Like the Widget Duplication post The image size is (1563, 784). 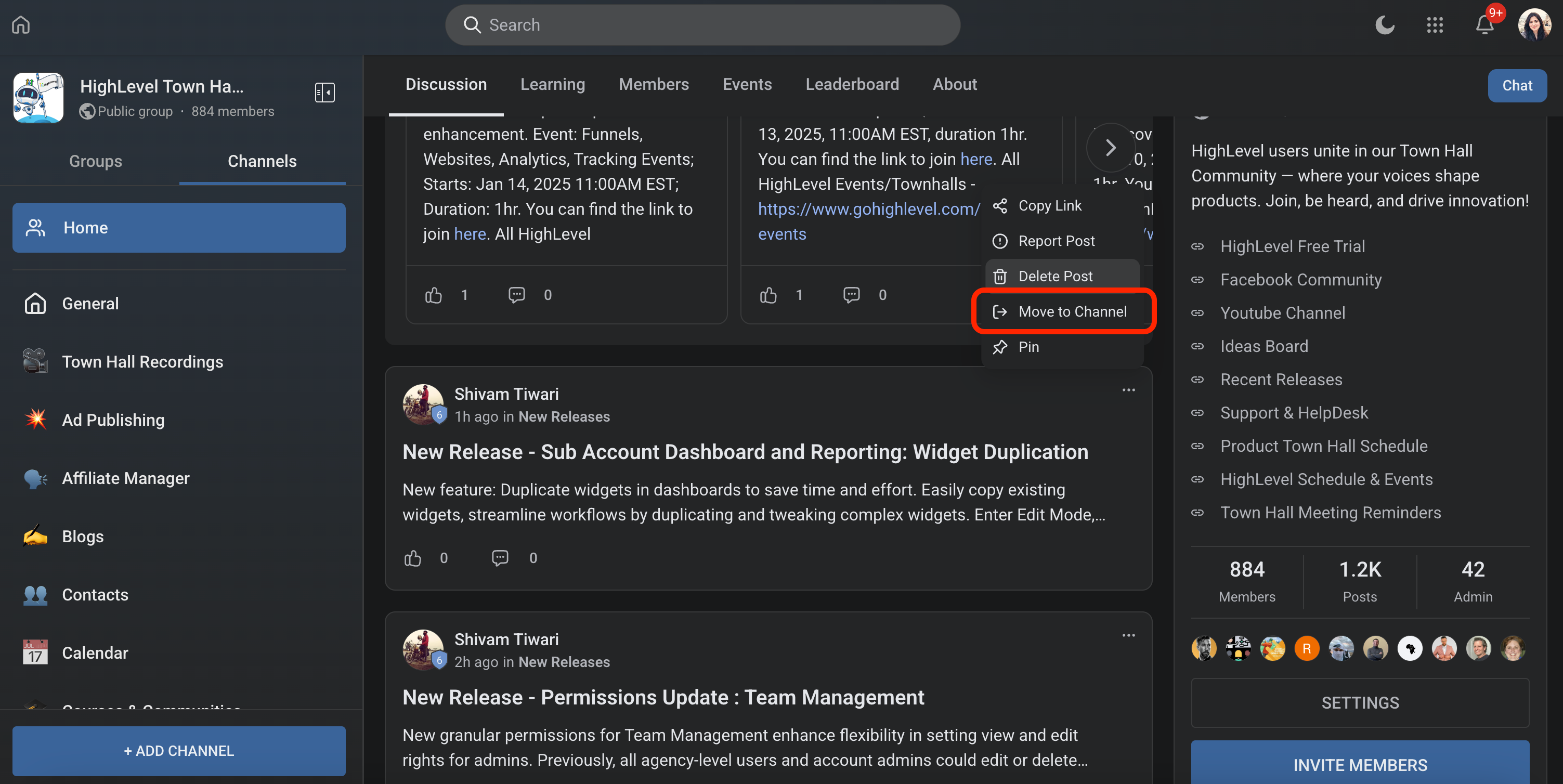pyautogui.click(x=413, y=558)
